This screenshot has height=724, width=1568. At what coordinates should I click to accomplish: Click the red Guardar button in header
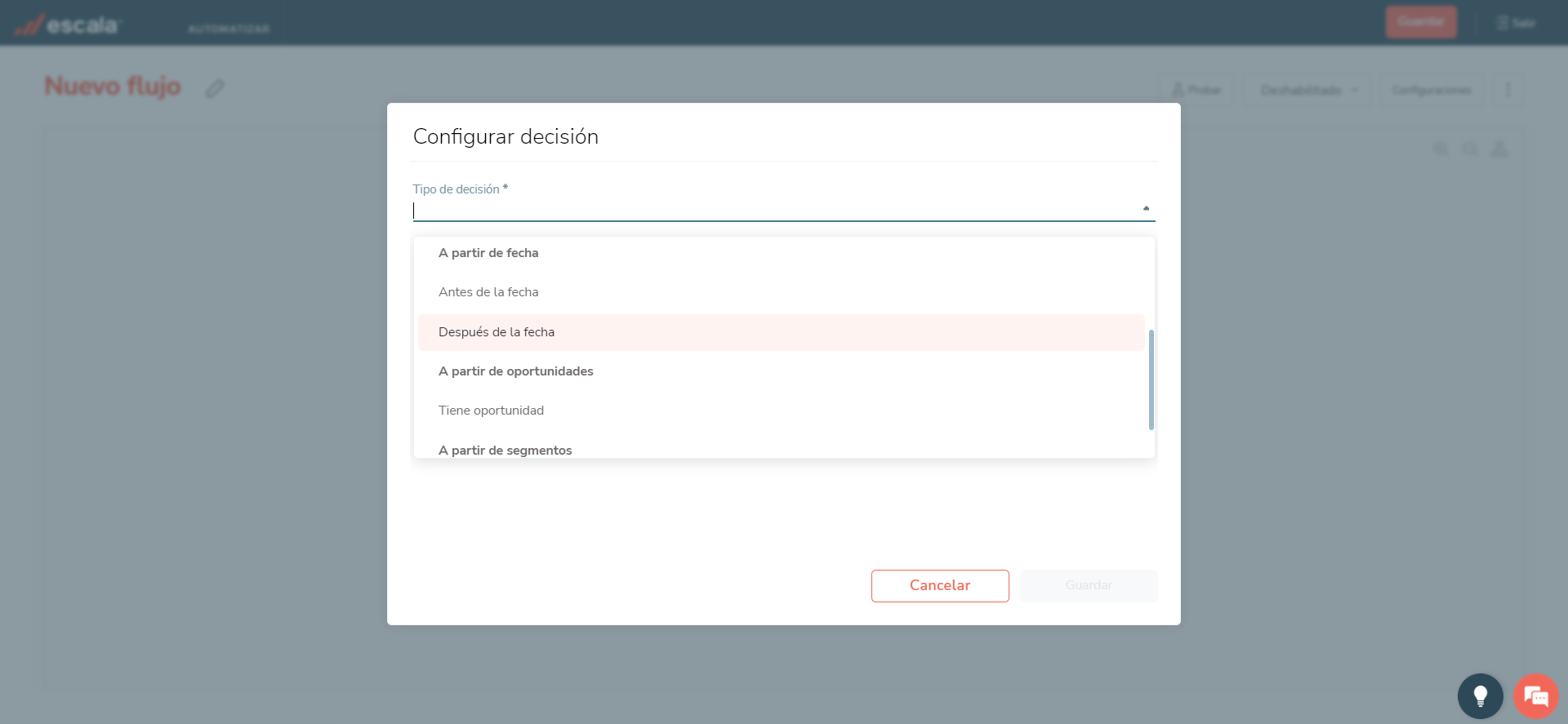pos(1420,22)
